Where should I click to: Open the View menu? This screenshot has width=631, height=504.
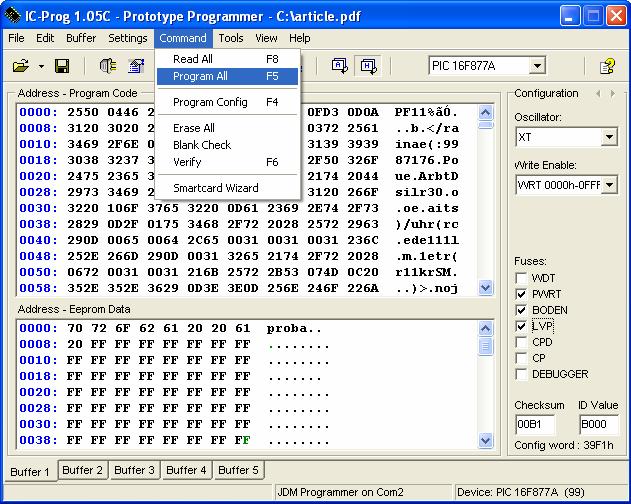click(266, 38)
